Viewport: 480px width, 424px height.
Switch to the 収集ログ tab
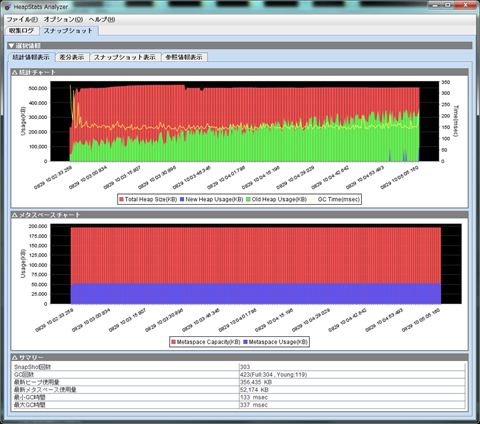tap(22, 31)
